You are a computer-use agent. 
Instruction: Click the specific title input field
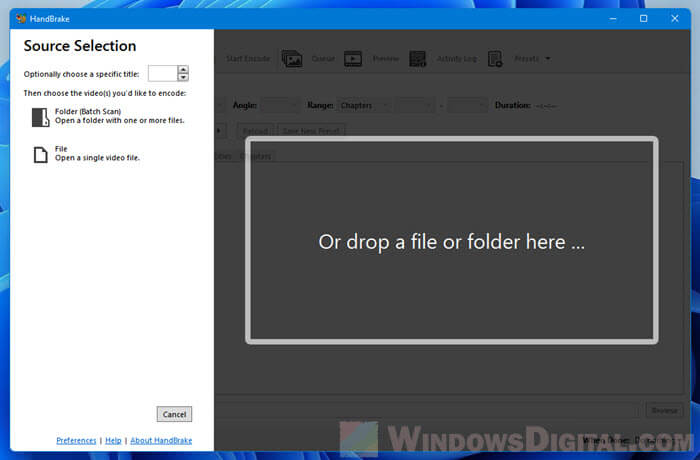click(162, 73)
